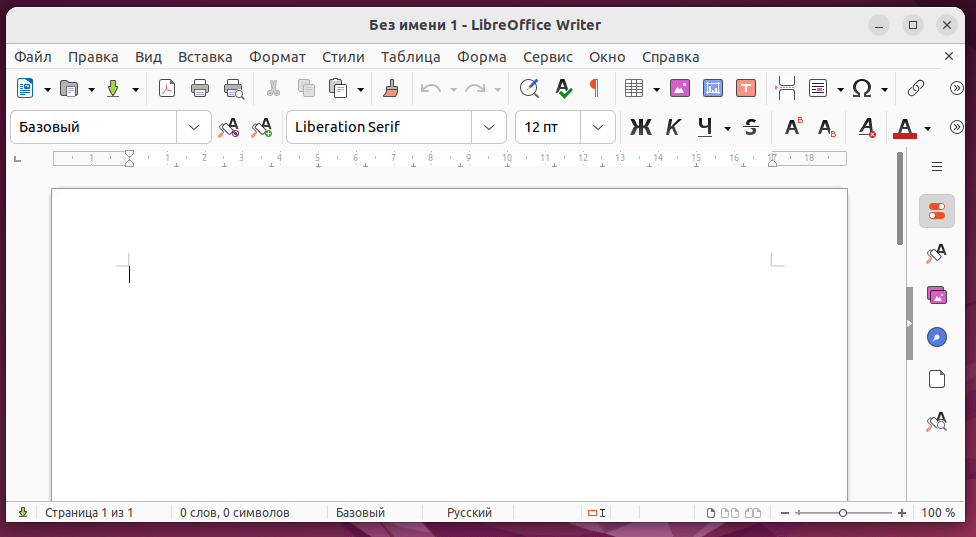Open New document dropdown arrow
Screen dimensions: 976x537
click(47, 90)
